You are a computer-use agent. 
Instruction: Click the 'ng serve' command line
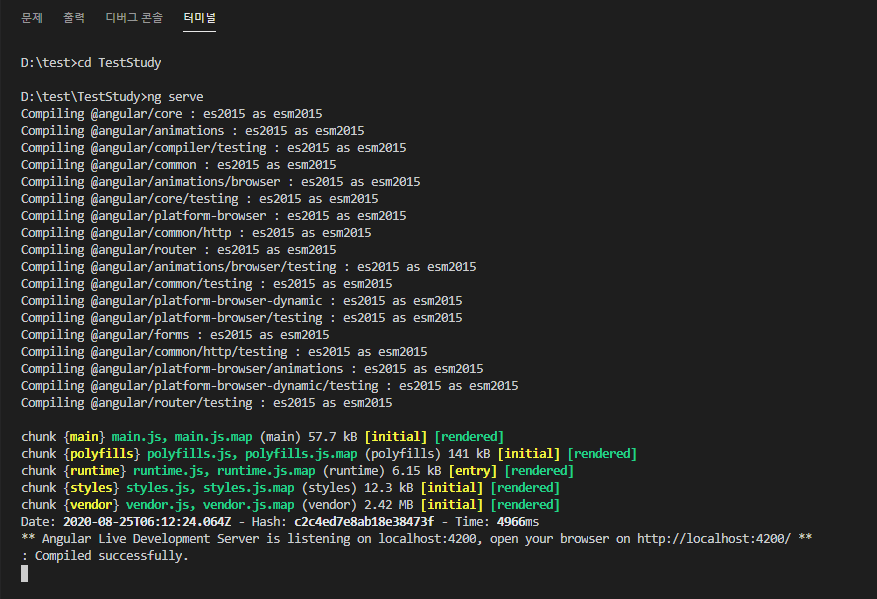[112, 97]
